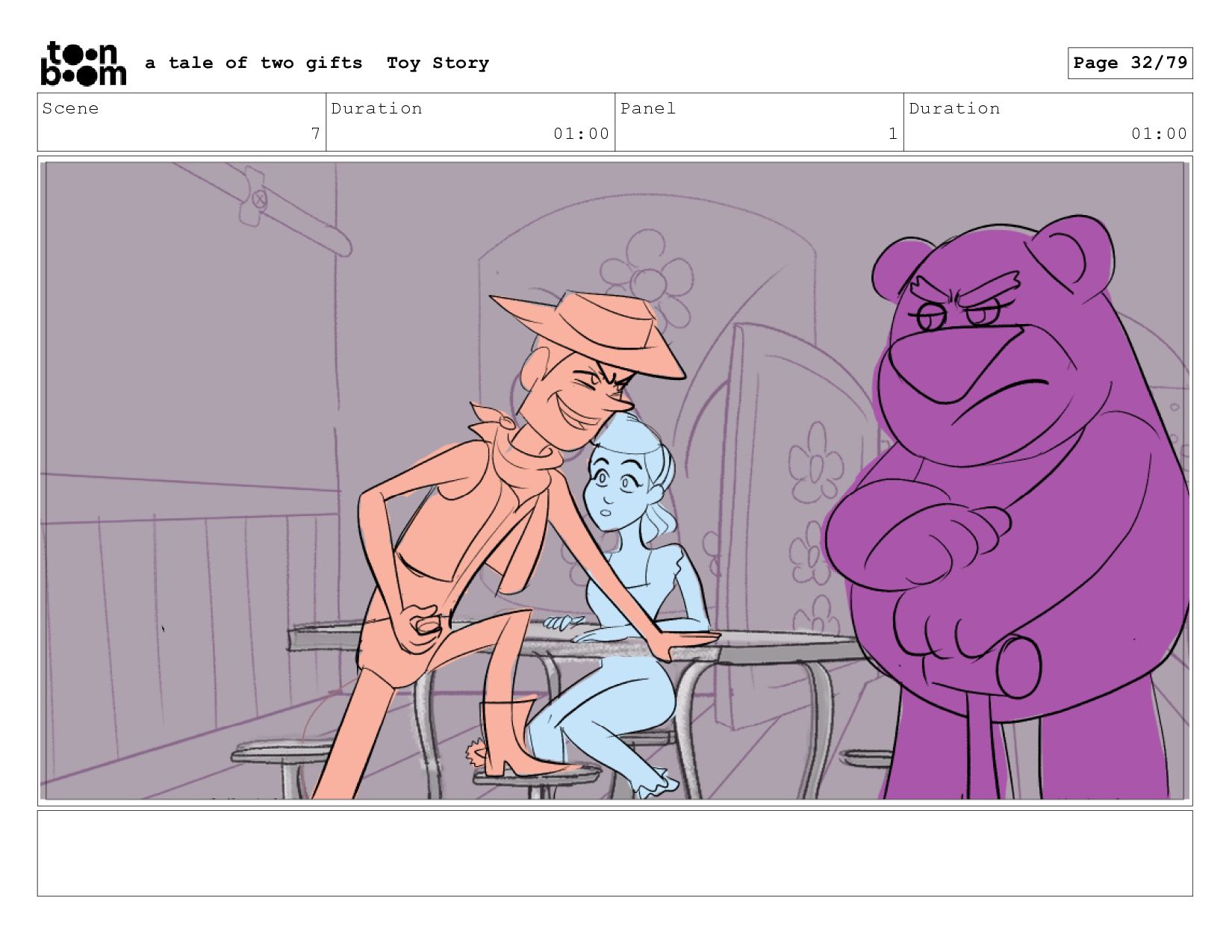Click the panel Duration value 01:00
Image resolution: width=1232 pixels, height=952 pixels.
(x=1159, y=134)
